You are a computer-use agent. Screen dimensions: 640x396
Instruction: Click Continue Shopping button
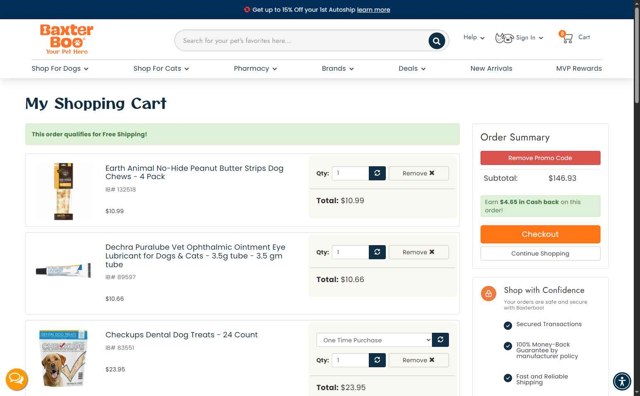540,254
